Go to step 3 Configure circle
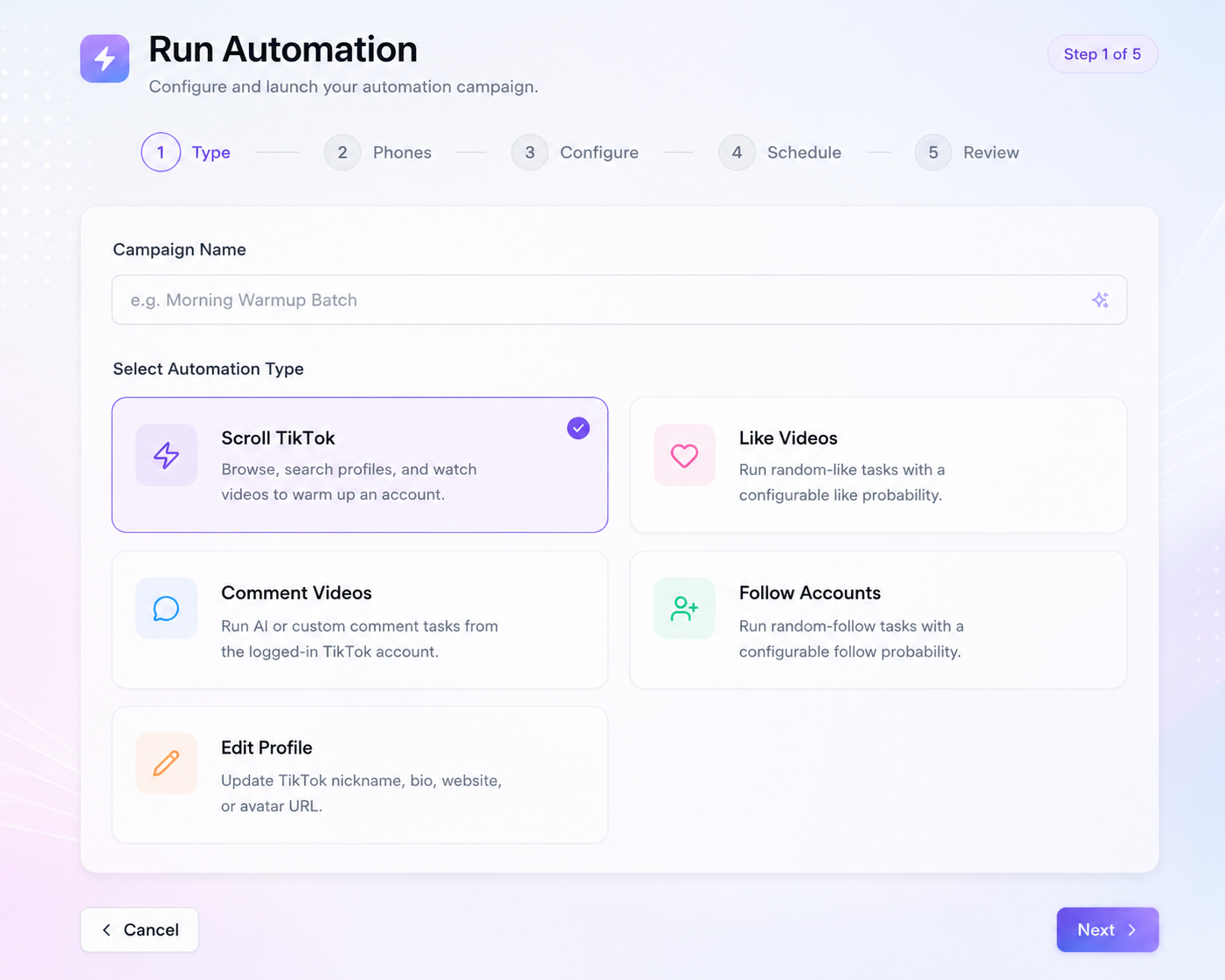 tap(529, 152)
